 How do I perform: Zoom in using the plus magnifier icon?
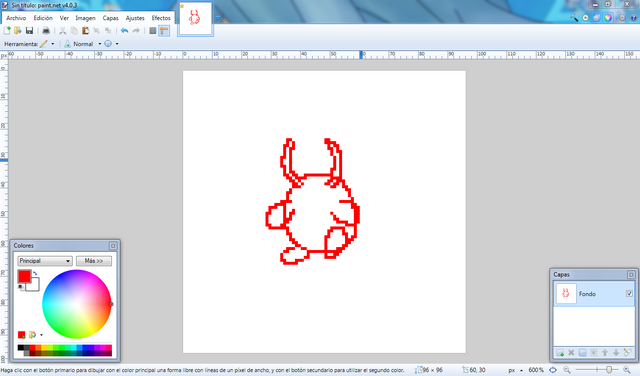(x=627, y=370)
